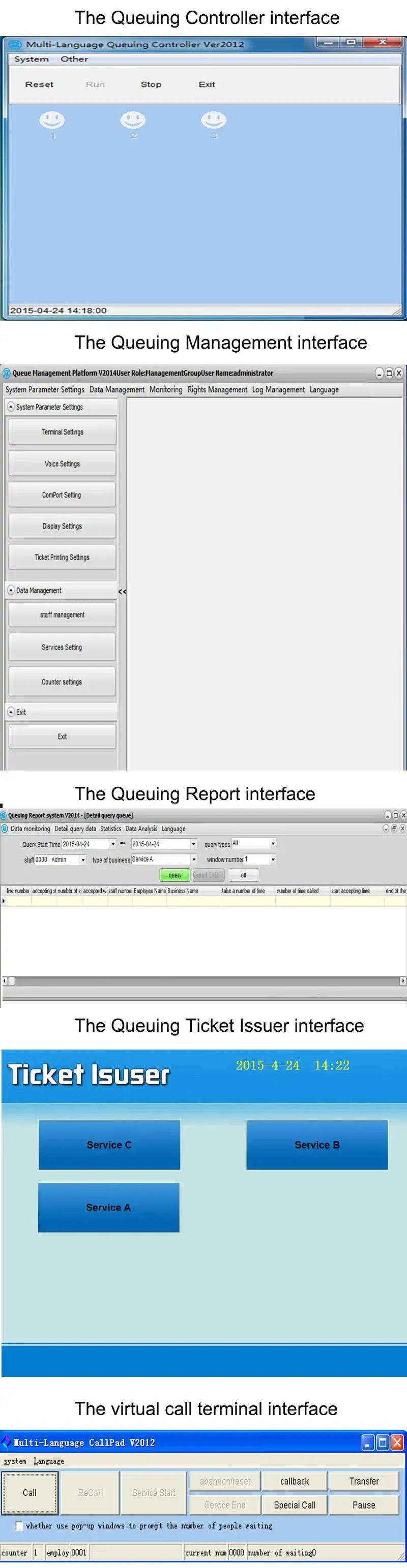Viewport: 407px width, 1568px height.
Task: Click the Queue Management Platform title icon
Action: coord(6,373)
